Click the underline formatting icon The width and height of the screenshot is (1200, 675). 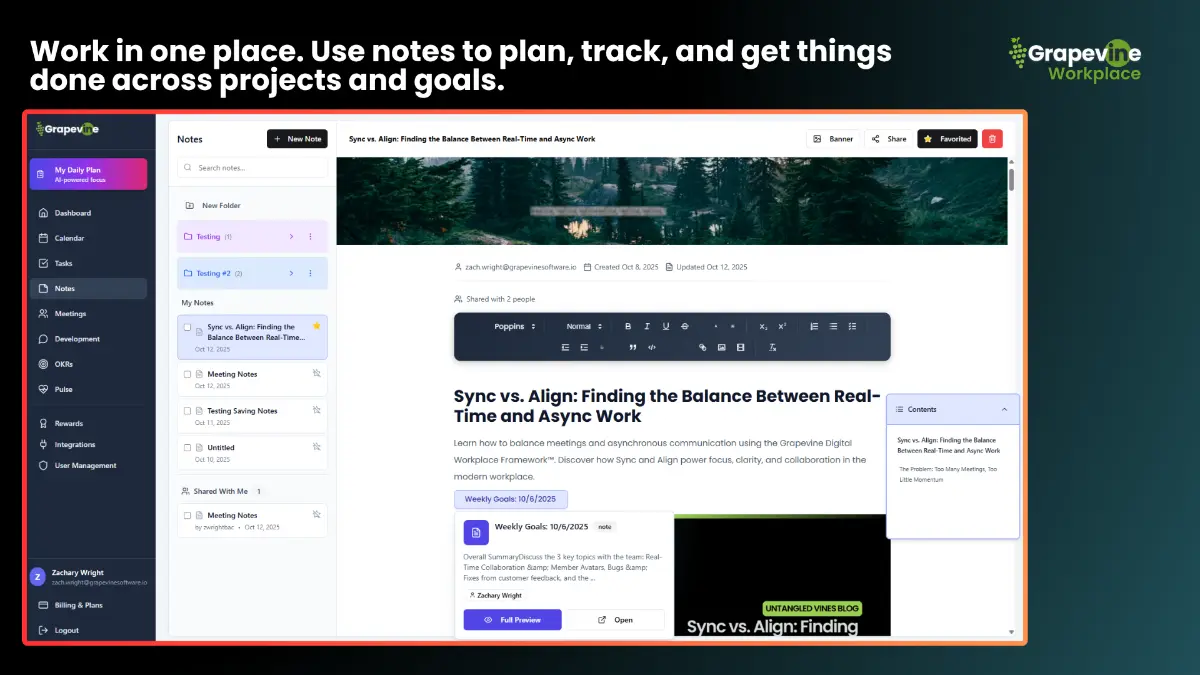tap(666, 326)
